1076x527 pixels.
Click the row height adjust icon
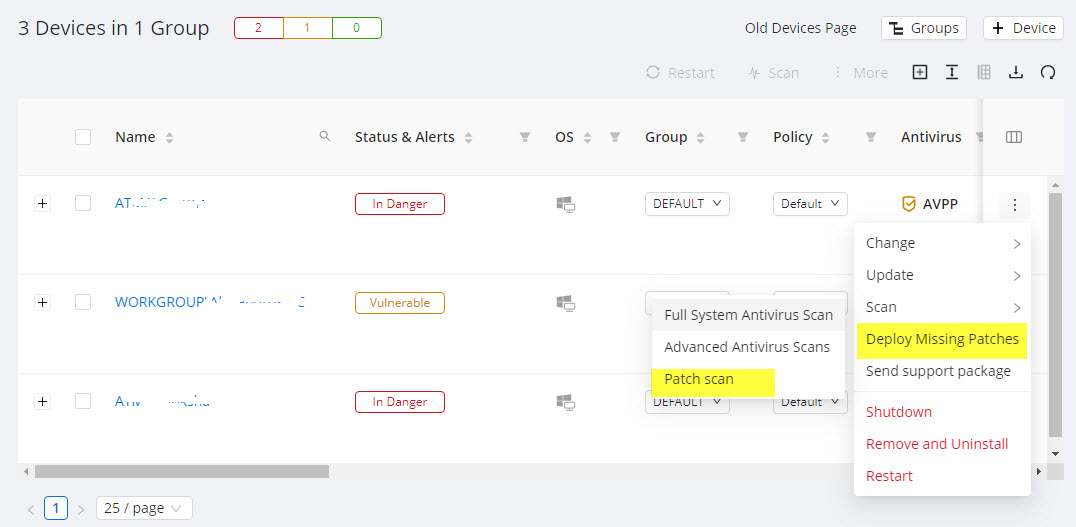coord(952,72)
